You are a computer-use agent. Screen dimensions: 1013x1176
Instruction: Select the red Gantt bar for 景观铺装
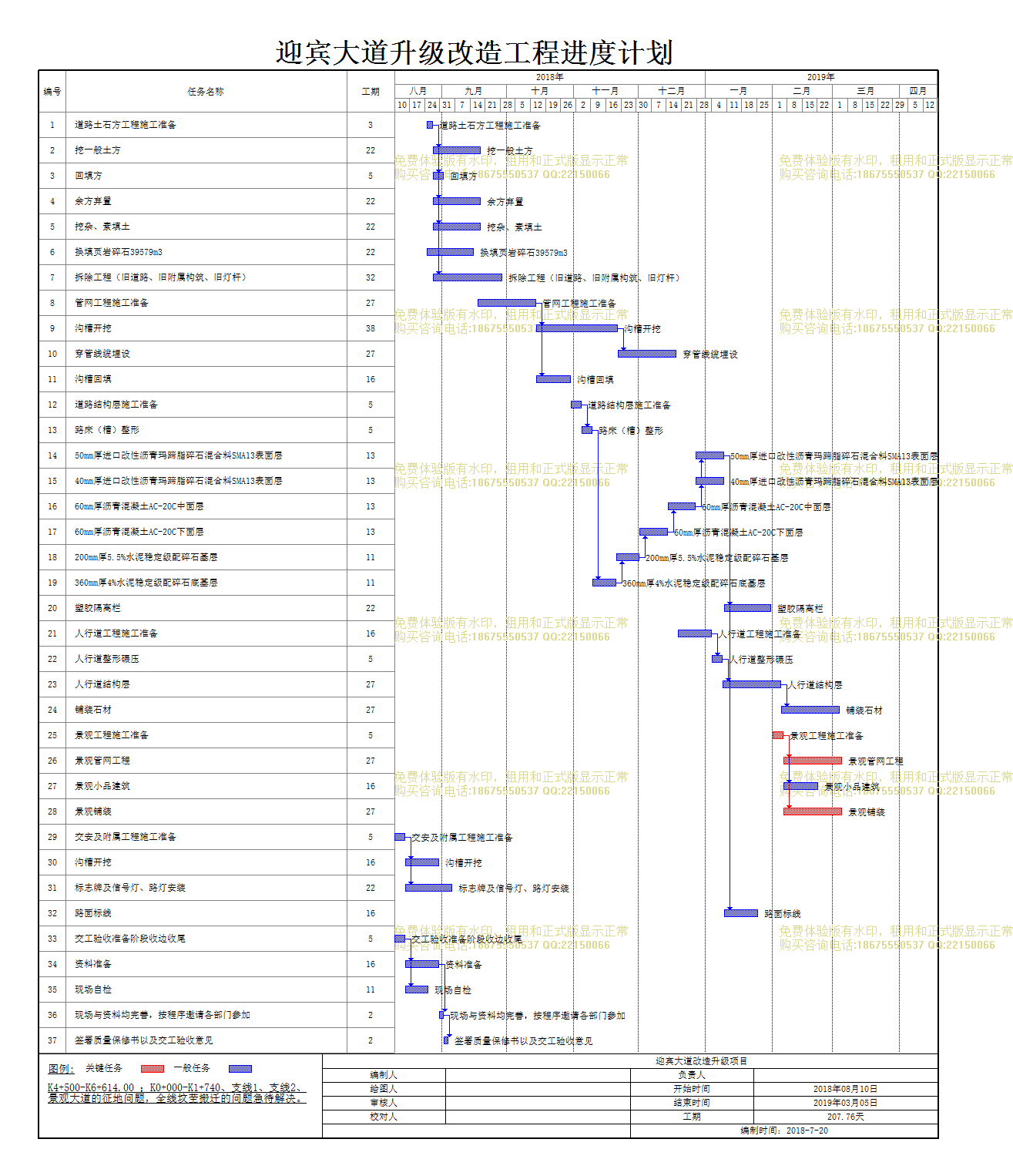tap(813, 811)
